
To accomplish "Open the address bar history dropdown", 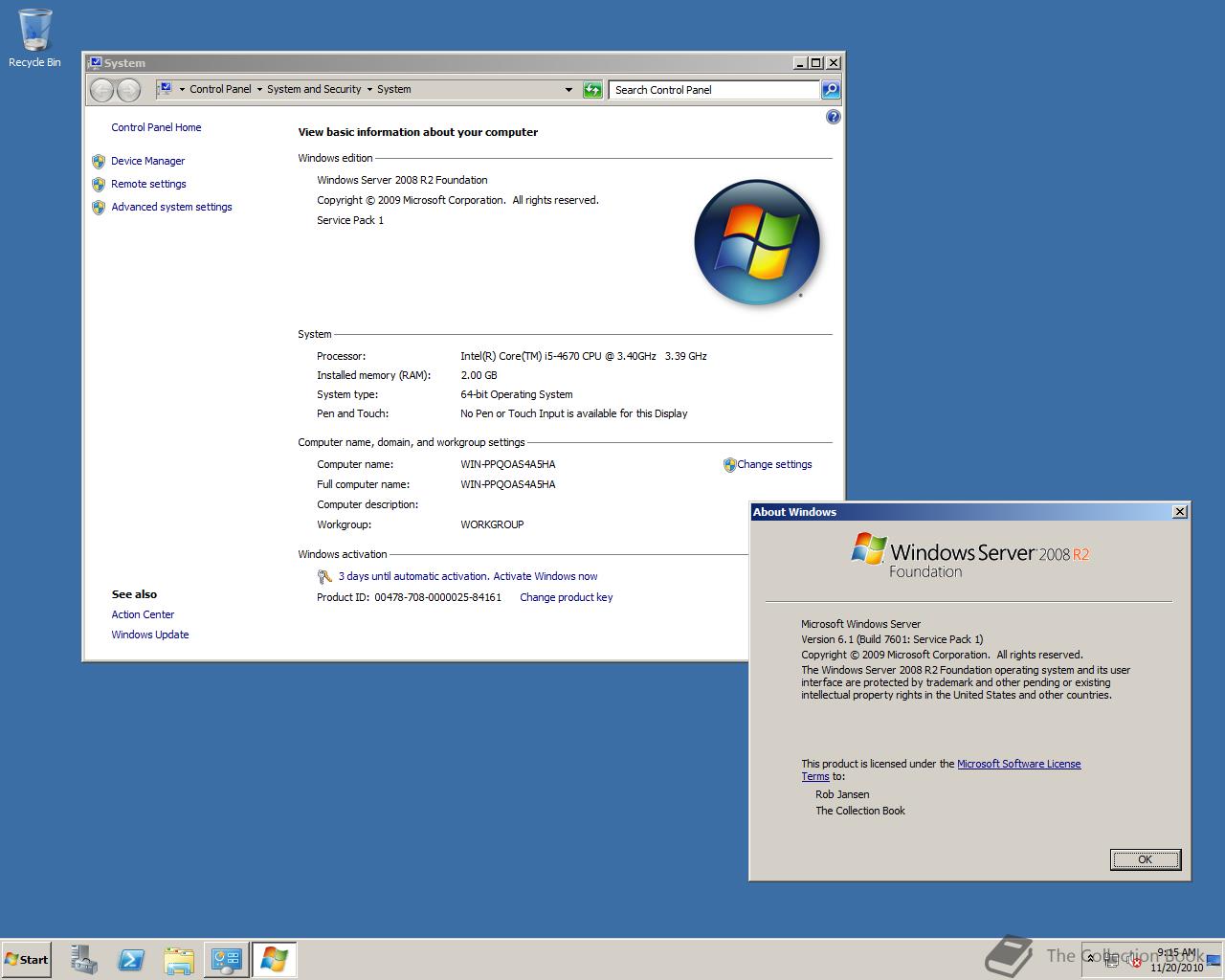I will [x=568, y=90].
